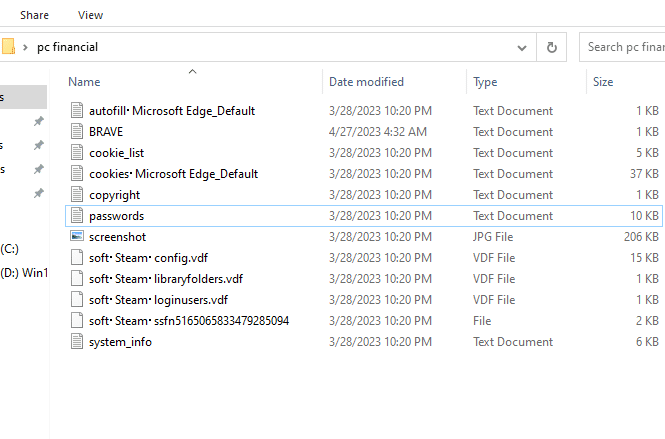This screenshot has height=439, width=665.
Task: Open the Share ribbon tab
Action: (35, 15)
